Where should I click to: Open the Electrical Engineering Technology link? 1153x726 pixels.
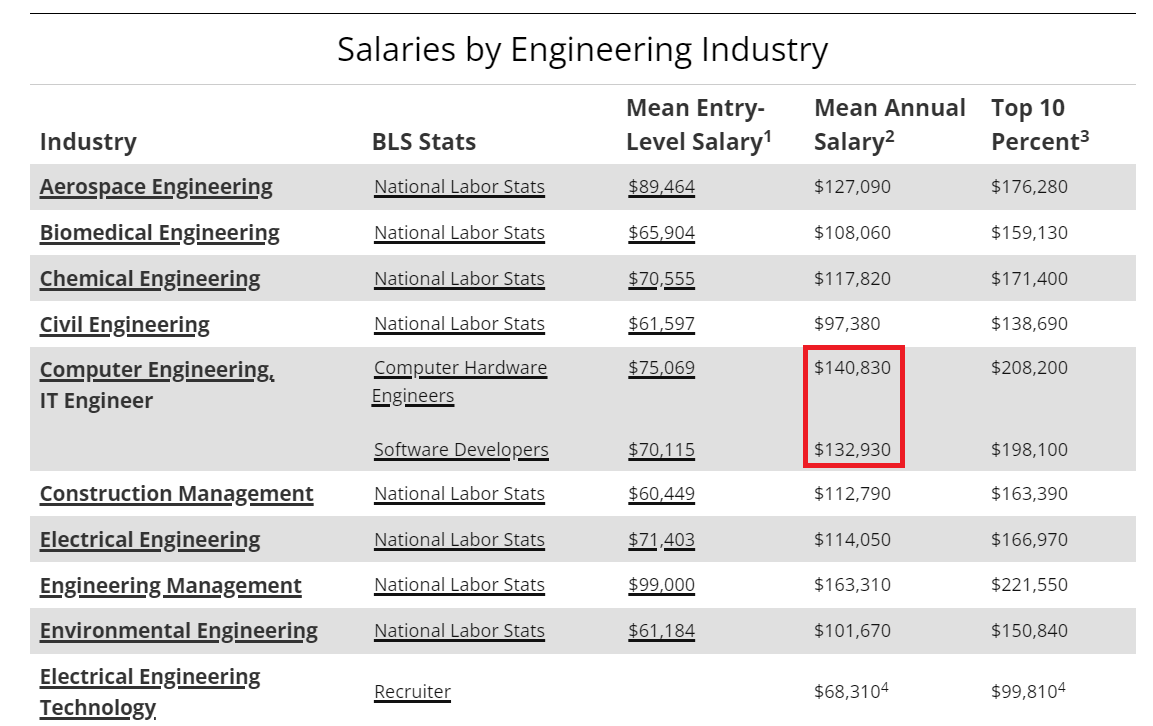[x=150, y=692]
